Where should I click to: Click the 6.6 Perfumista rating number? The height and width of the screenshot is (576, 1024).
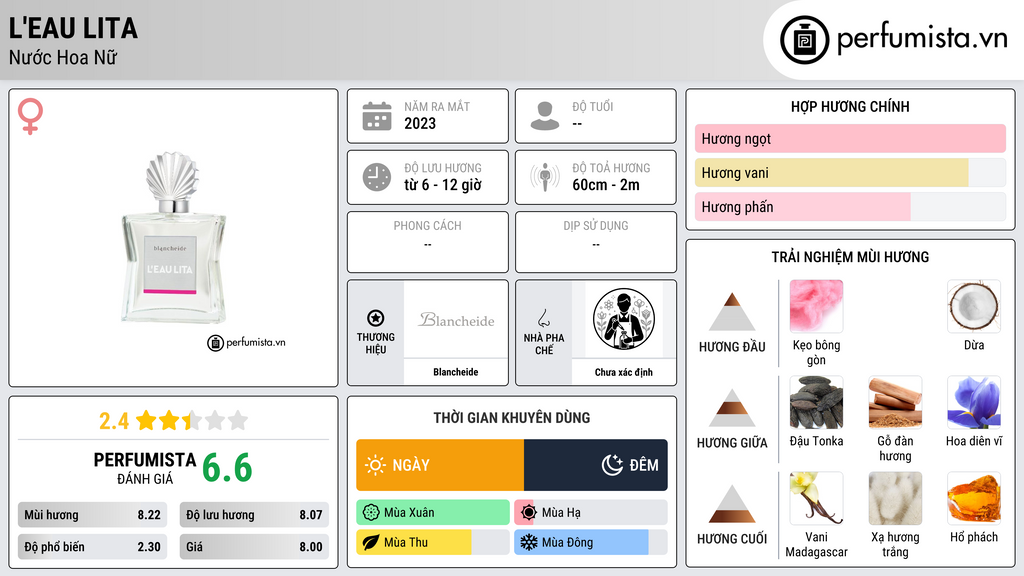227,468
